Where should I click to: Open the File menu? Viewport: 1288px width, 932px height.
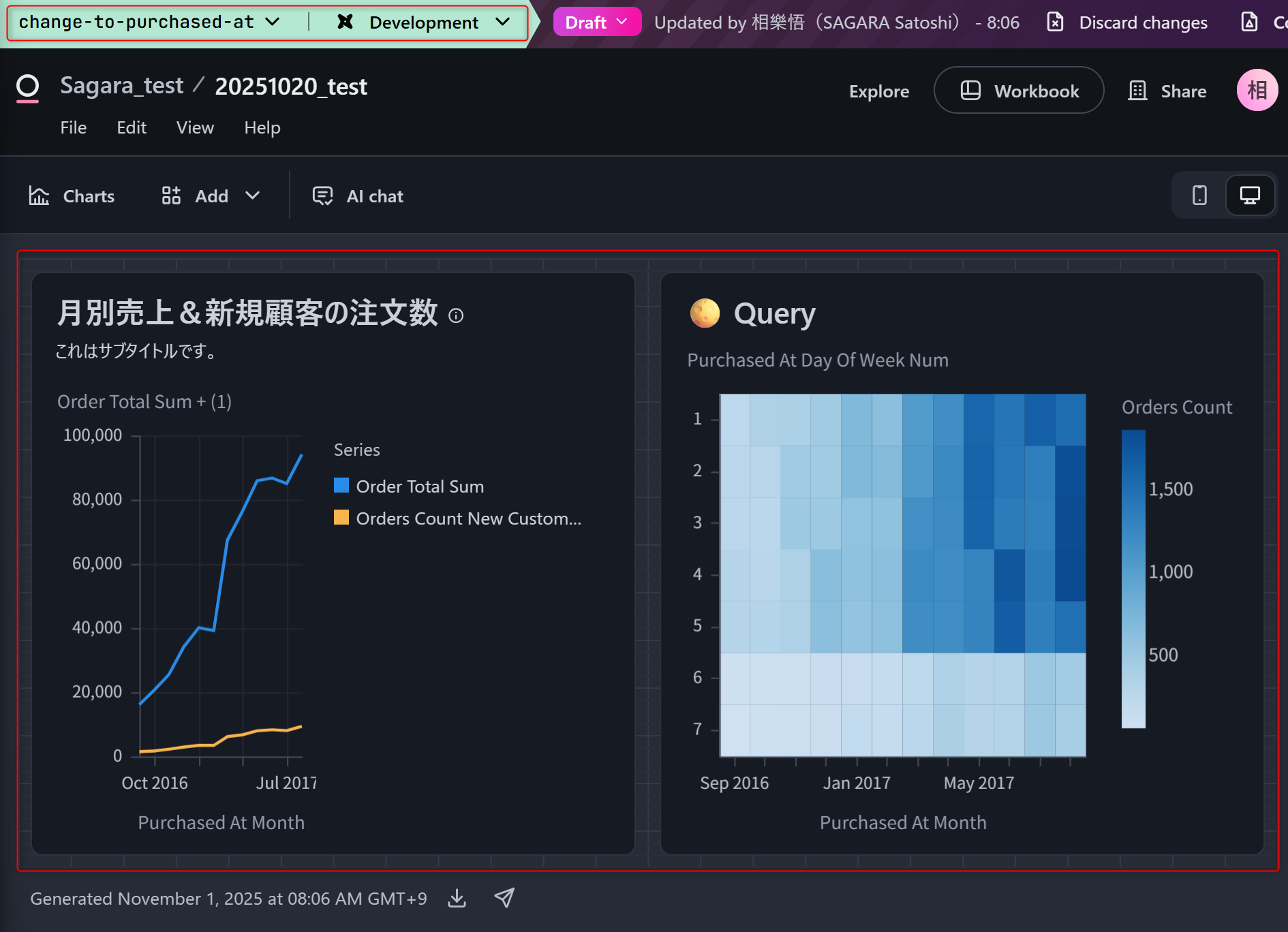pyautogui.click(x=74, y=127)
